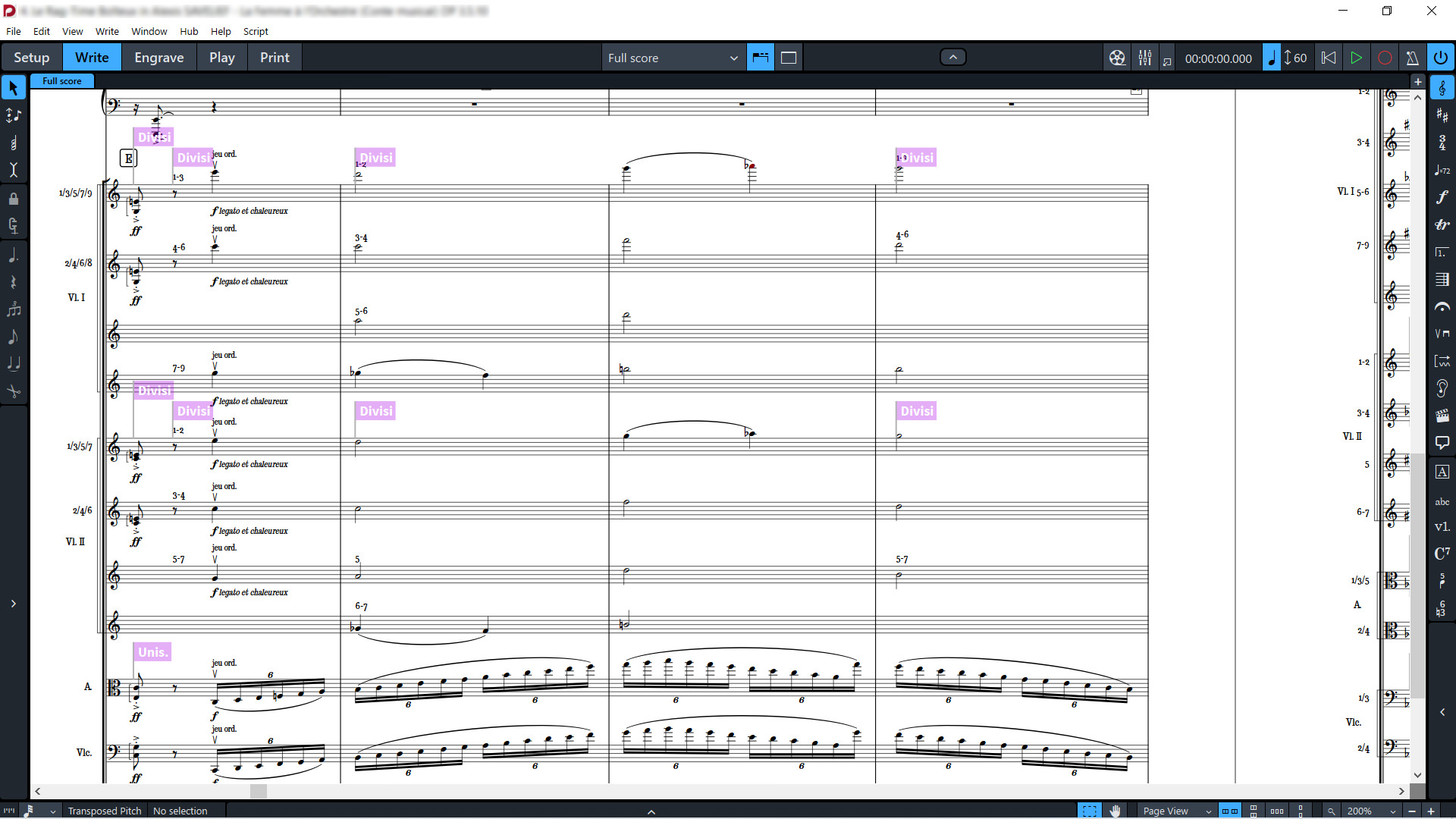Click the Lyrics v1 tool
1456x819 pixels.
(1442, 526)
